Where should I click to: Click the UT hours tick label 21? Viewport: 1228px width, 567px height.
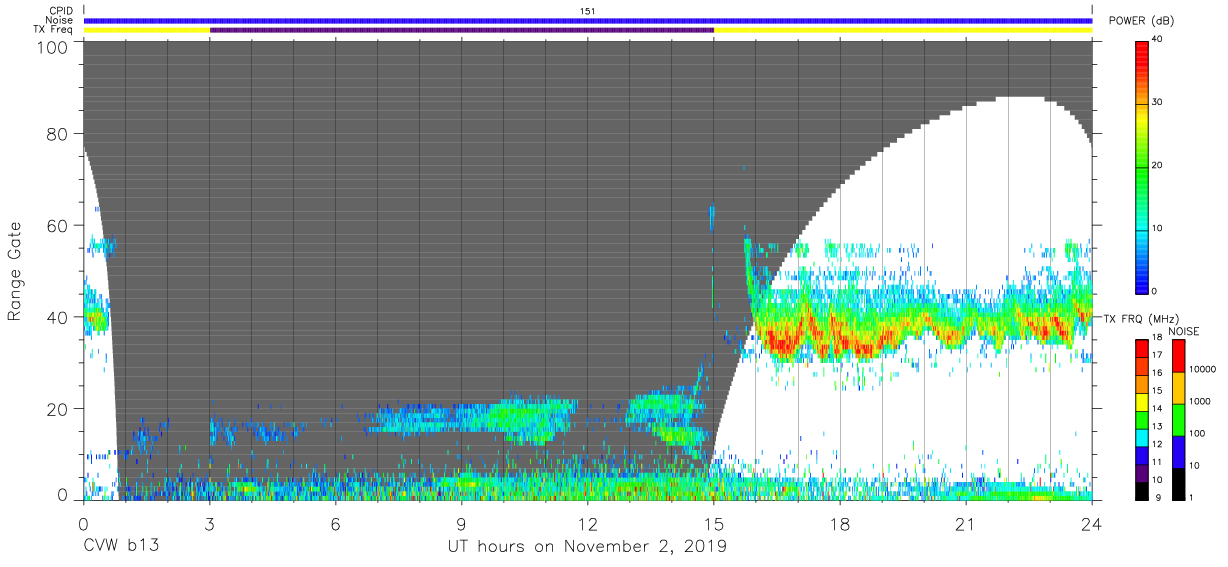pyautogui.click(x=965, y=524)
